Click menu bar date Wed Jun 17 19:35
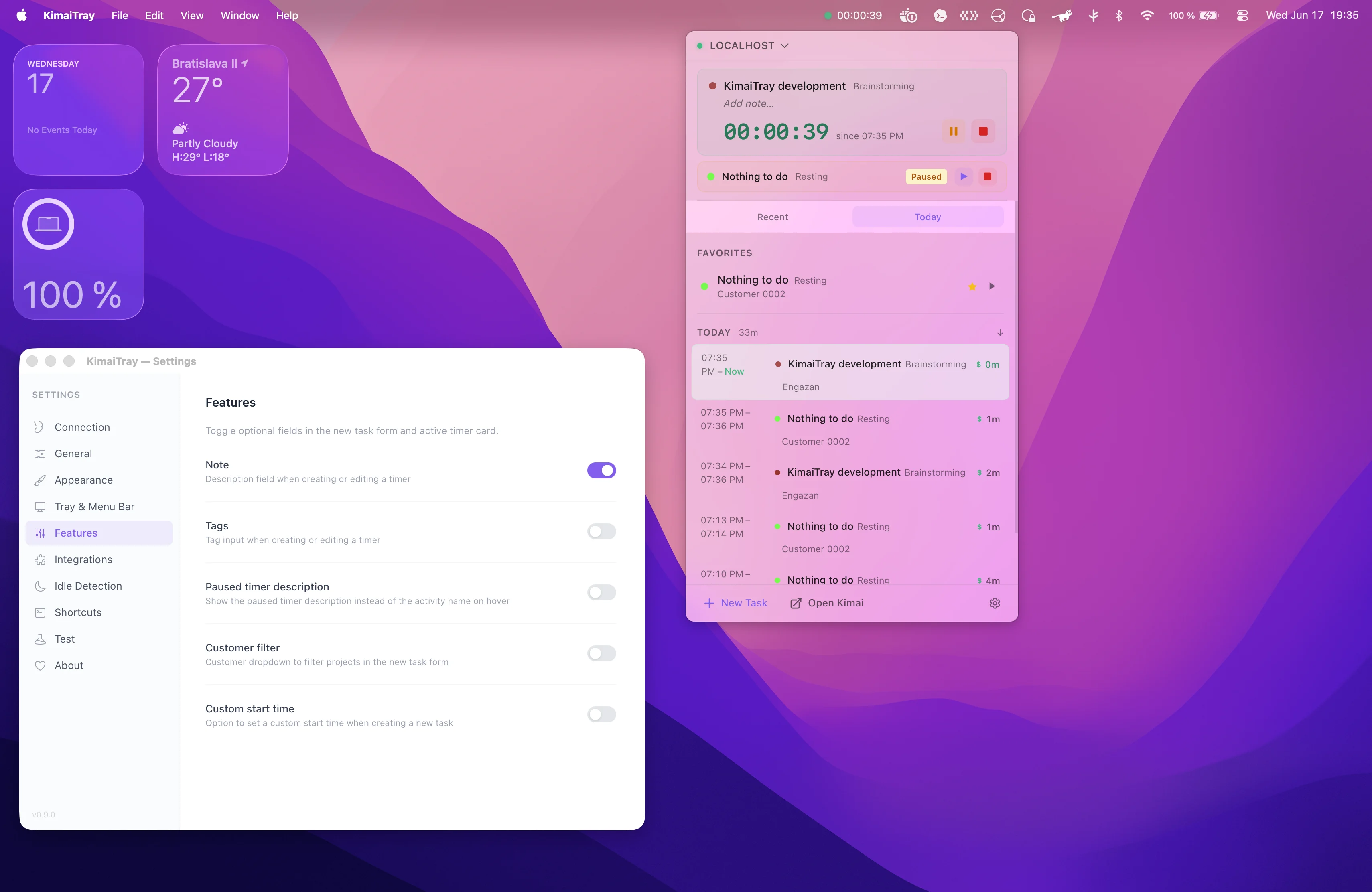The height and width of the screenshot is (892, 1372). click(1311, 16)
